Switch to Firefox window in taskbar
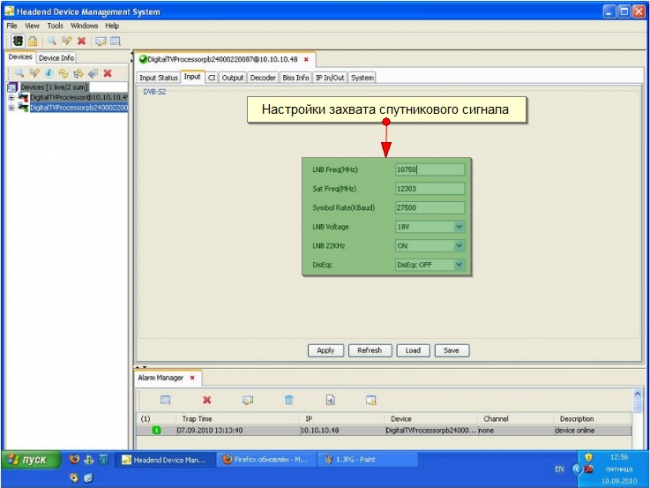650x488 pixels. 267,459
